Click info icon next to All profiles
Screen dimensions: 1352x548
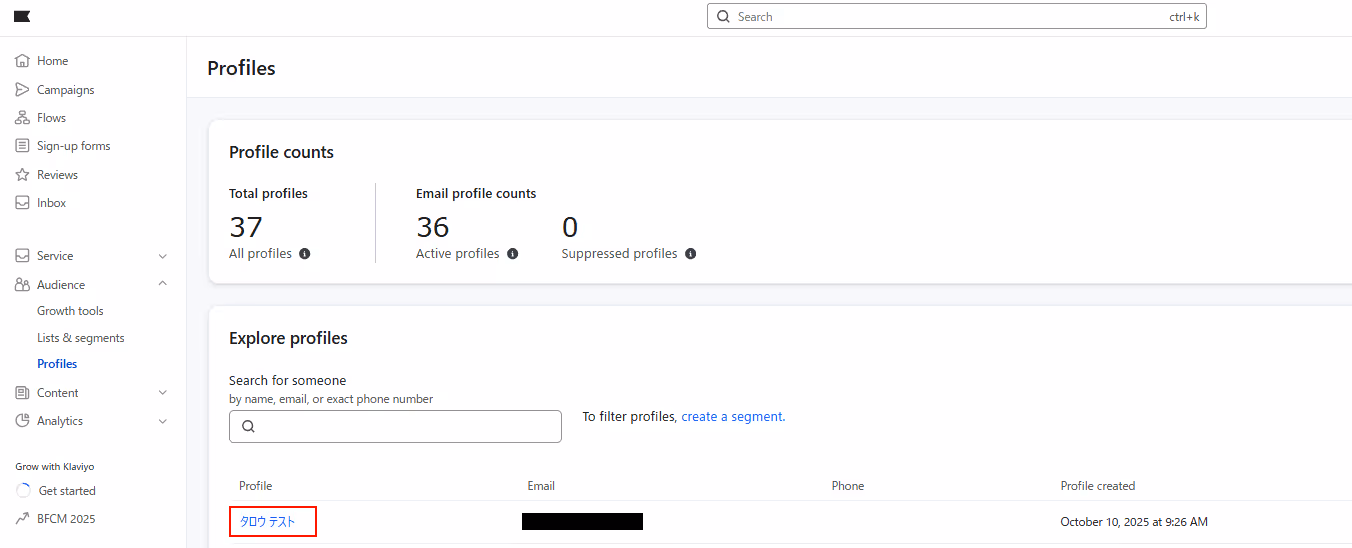(x=305, y=254)
